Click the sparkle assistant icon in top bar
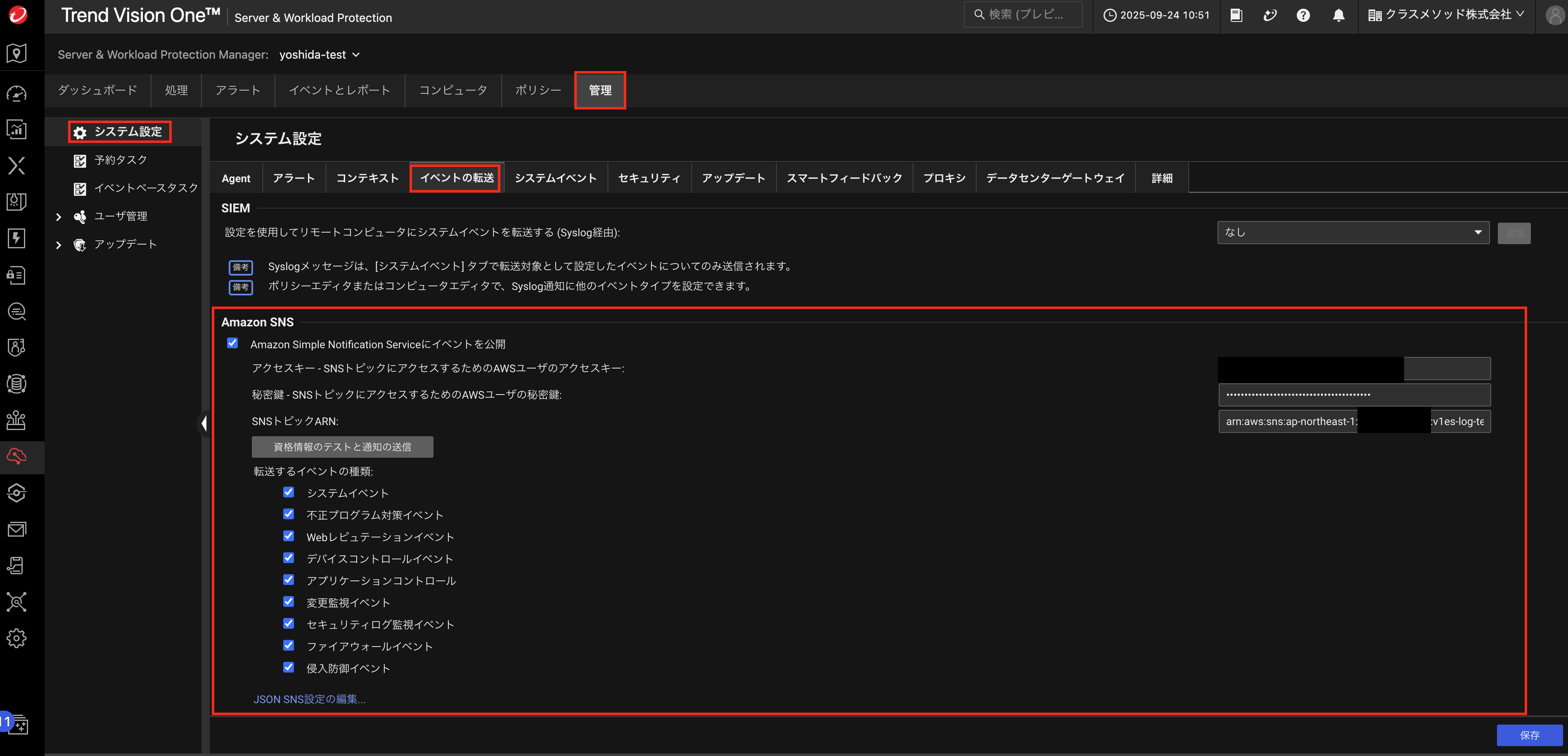This screenshot has width=1568, height=756. (x=1270, y=15)
